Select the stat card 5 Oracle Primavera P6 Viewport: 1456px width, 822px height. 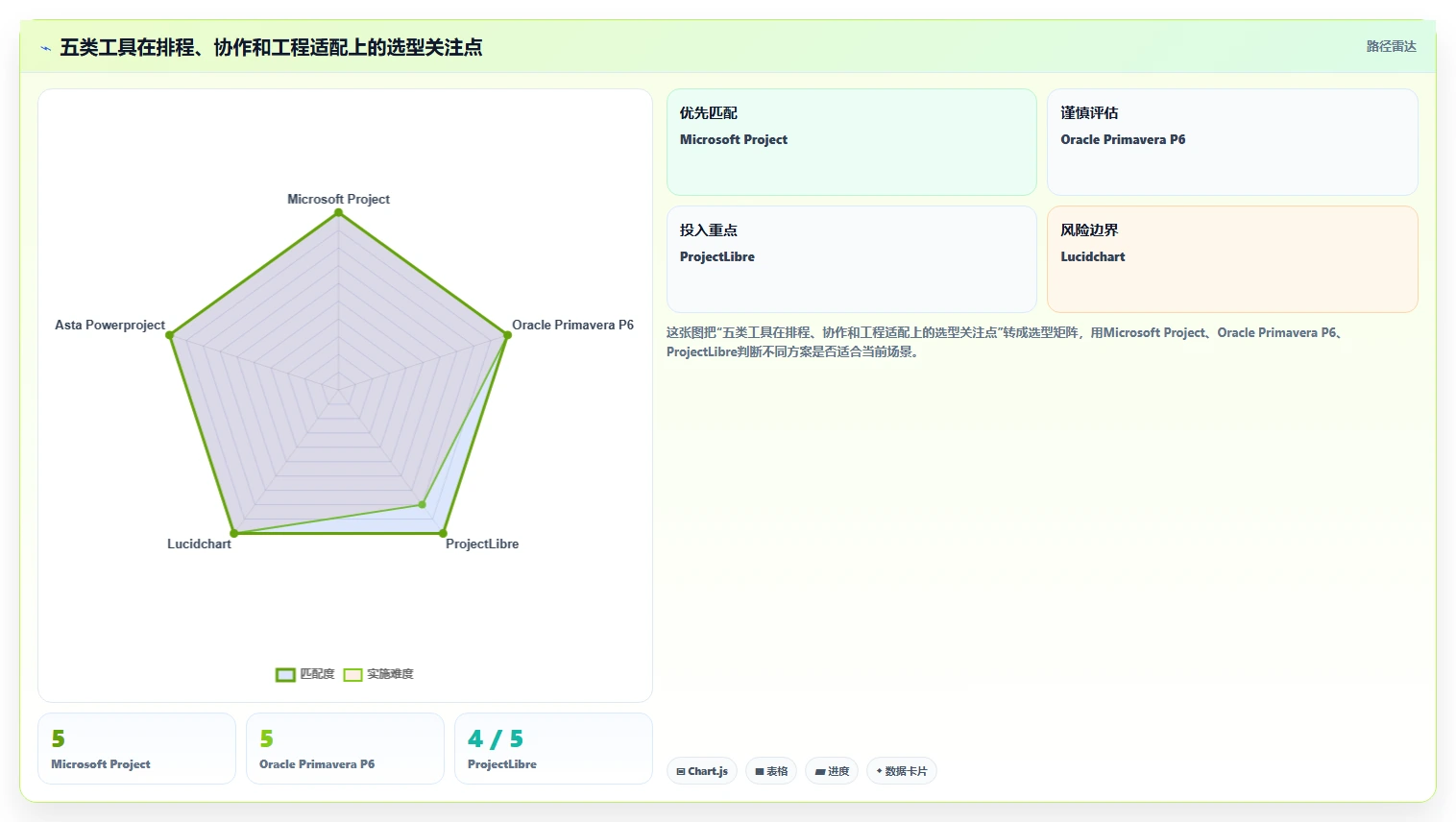pyautogui.click(x=345, y=749)
